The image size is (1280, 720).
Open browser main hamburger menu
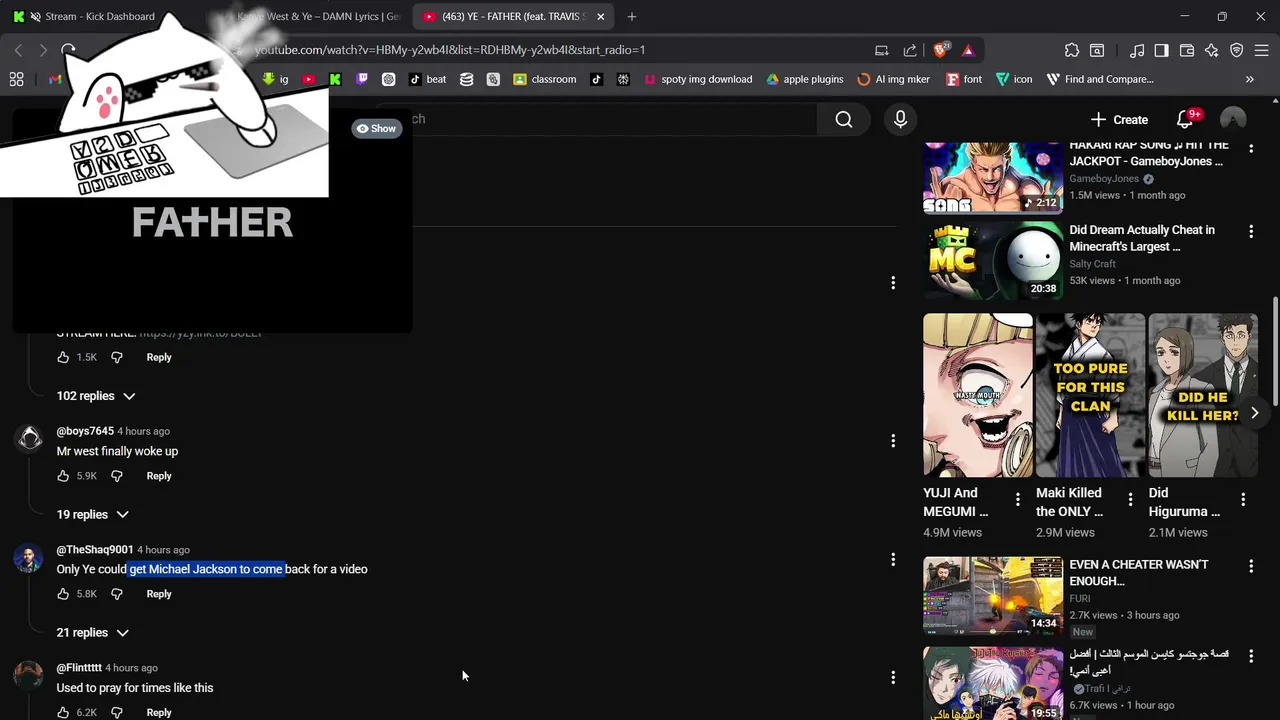(x=1262, y=50)
